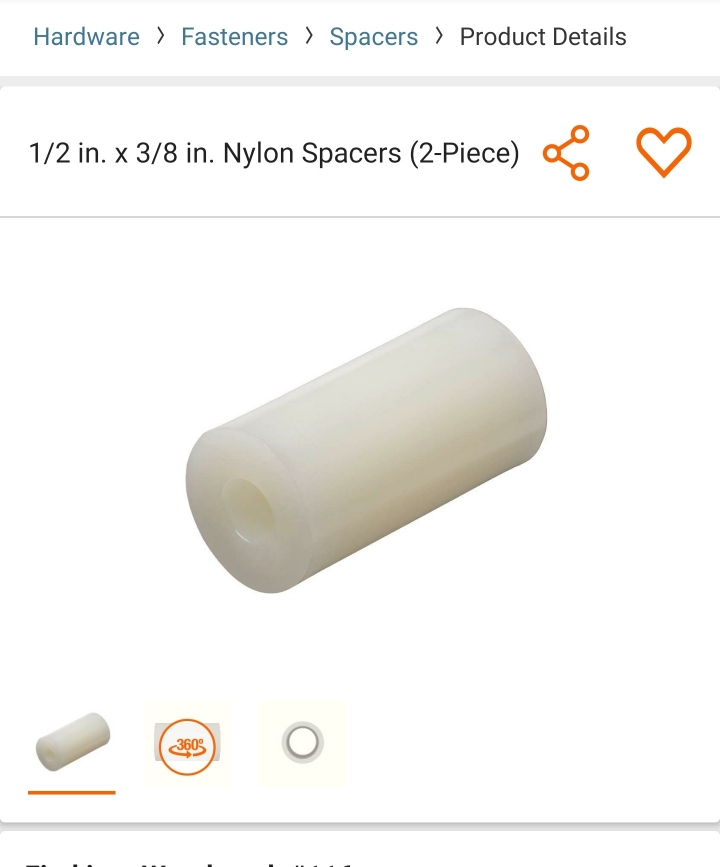Click the chevron after Hardware breadcrumb
720x867 pixels.
[160, 36]
